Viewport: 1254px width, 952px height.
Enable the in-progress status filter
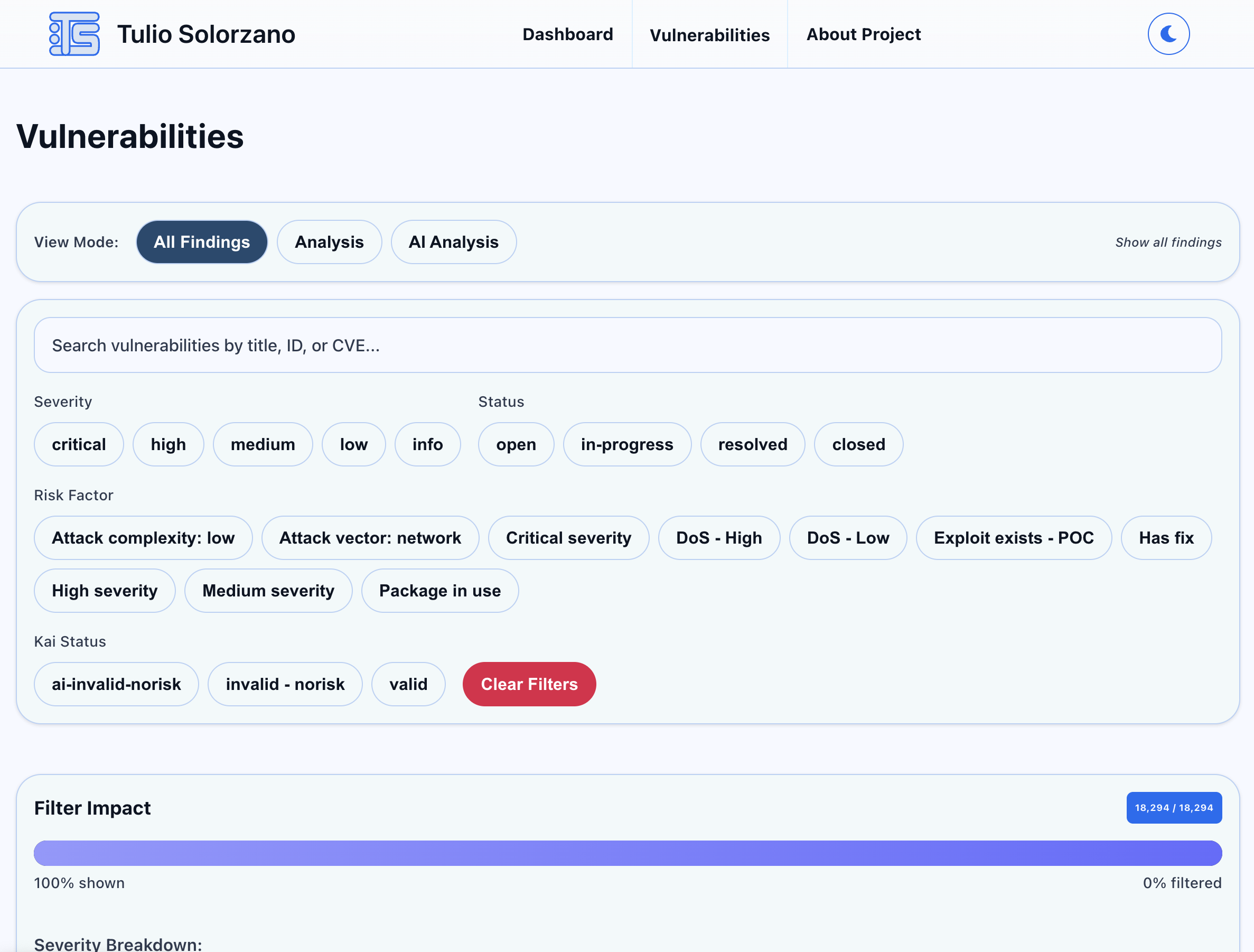coord(627,444)
